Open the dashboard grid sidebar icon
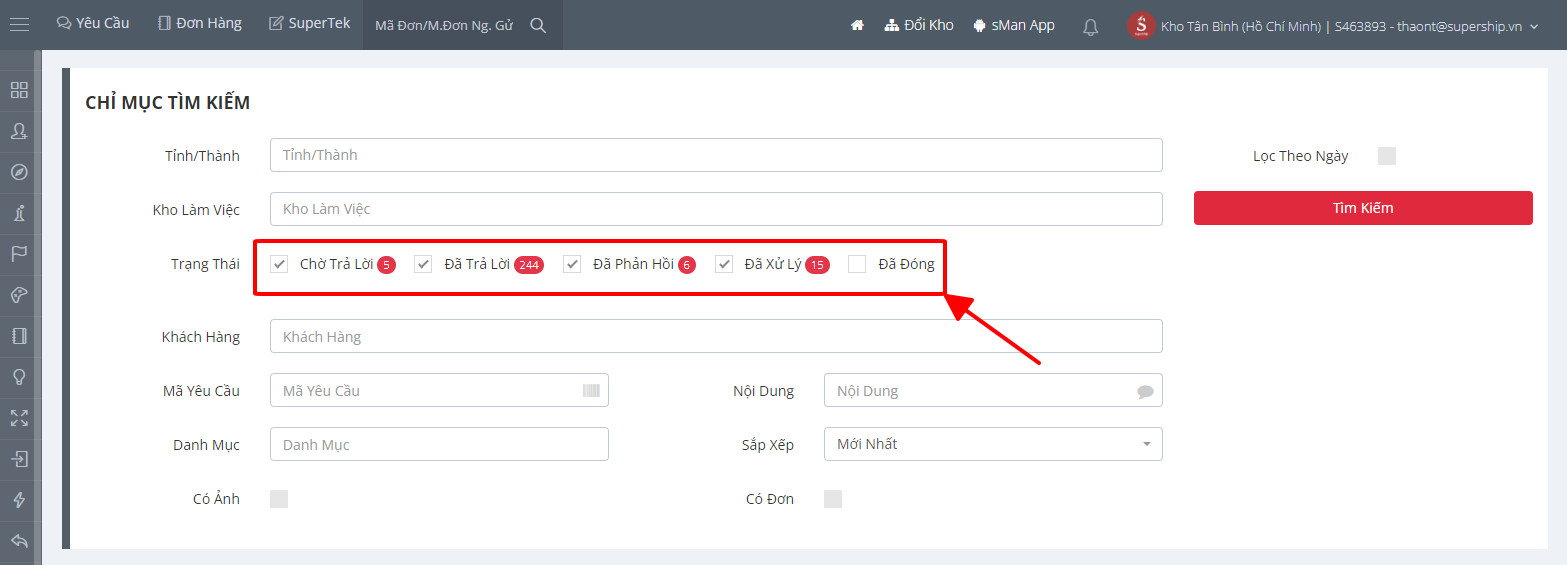The width and height of the screenshot is (1567, 565). [19, 90]
